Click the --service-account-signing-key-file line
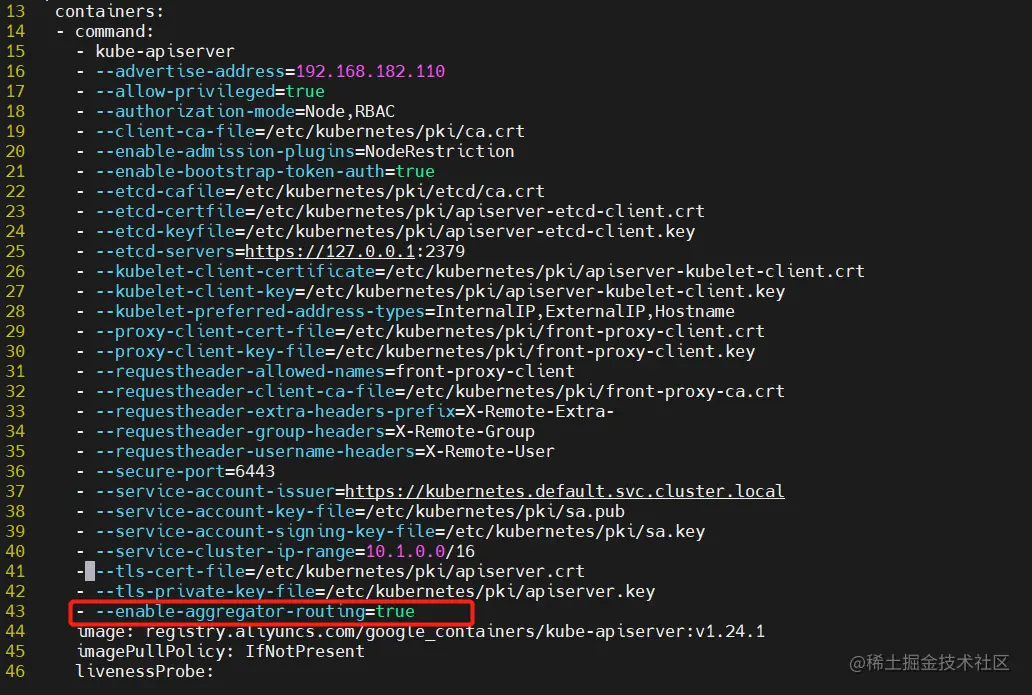 coord(390,531)
